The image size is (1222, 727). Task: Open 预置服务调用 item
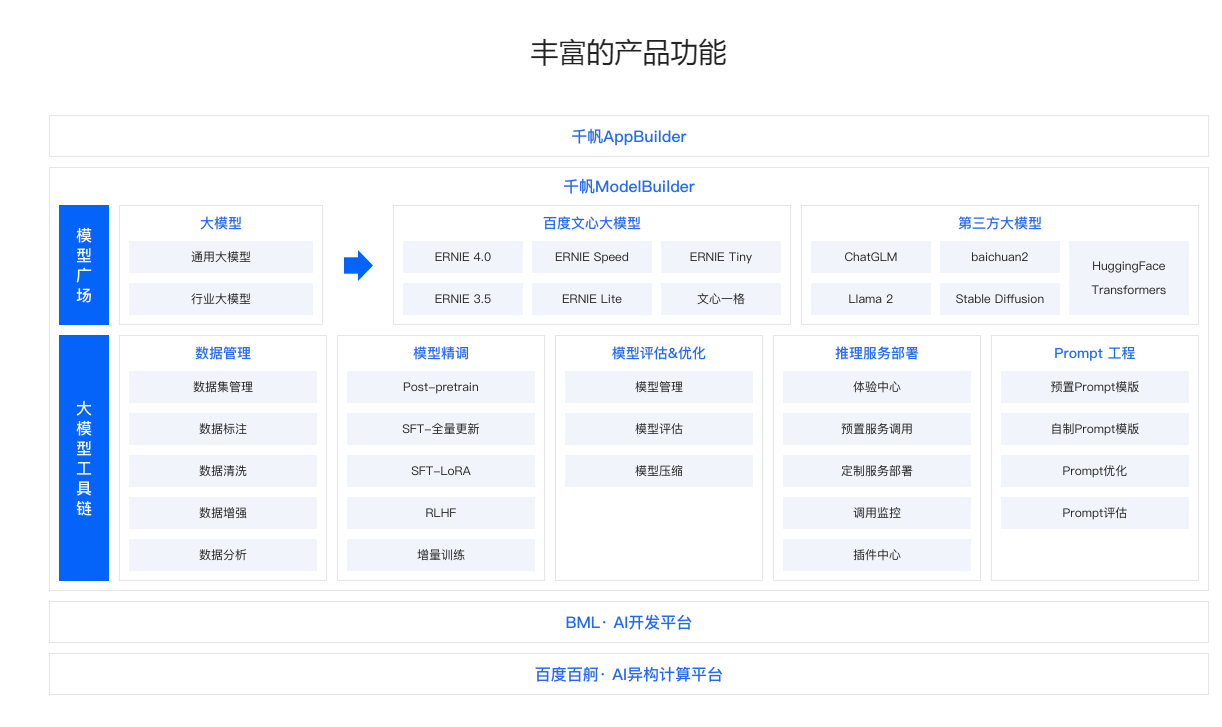point(877,429)
